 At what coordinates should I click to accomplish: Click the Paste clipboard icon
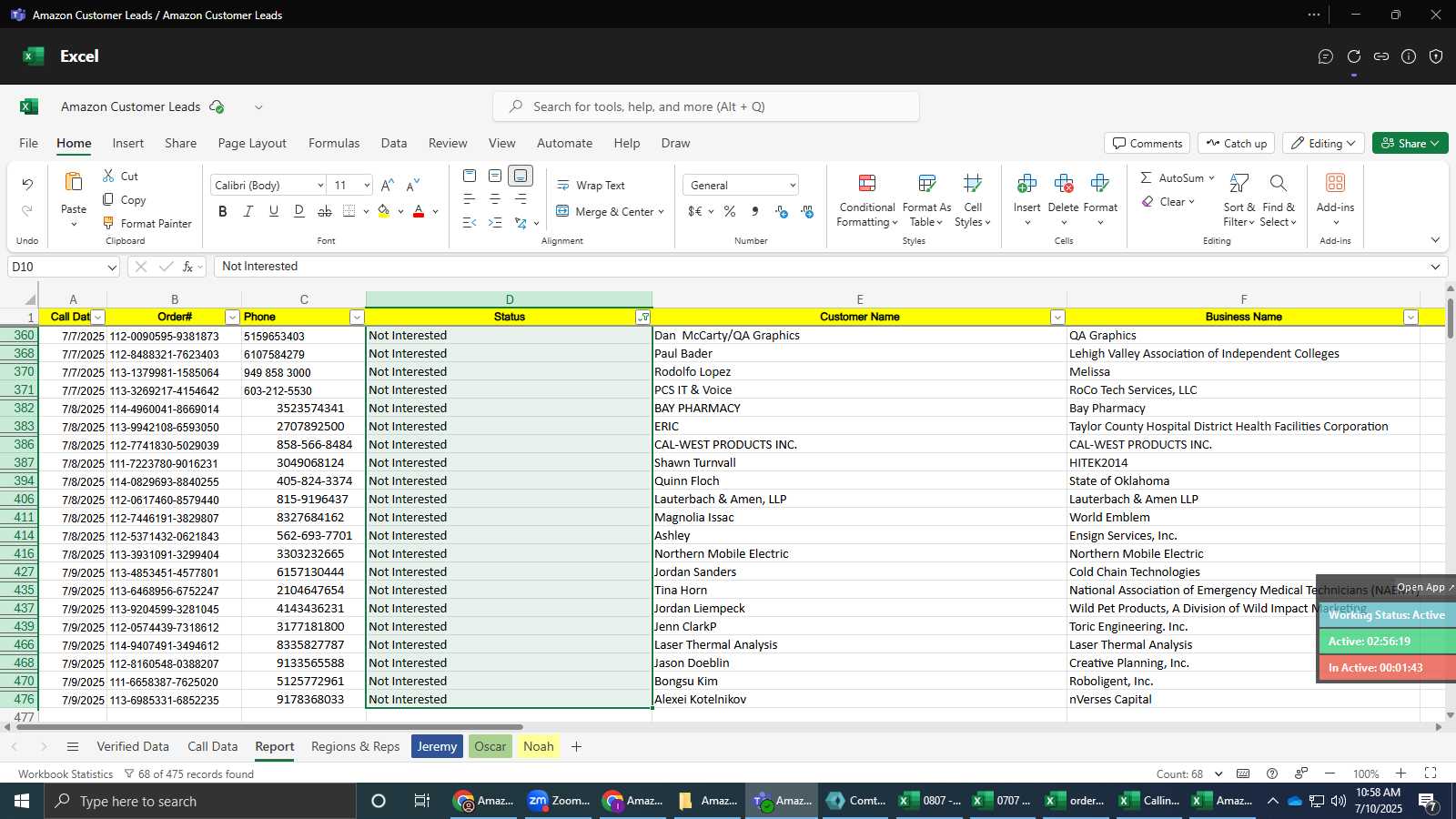click(x=74, y=182)
